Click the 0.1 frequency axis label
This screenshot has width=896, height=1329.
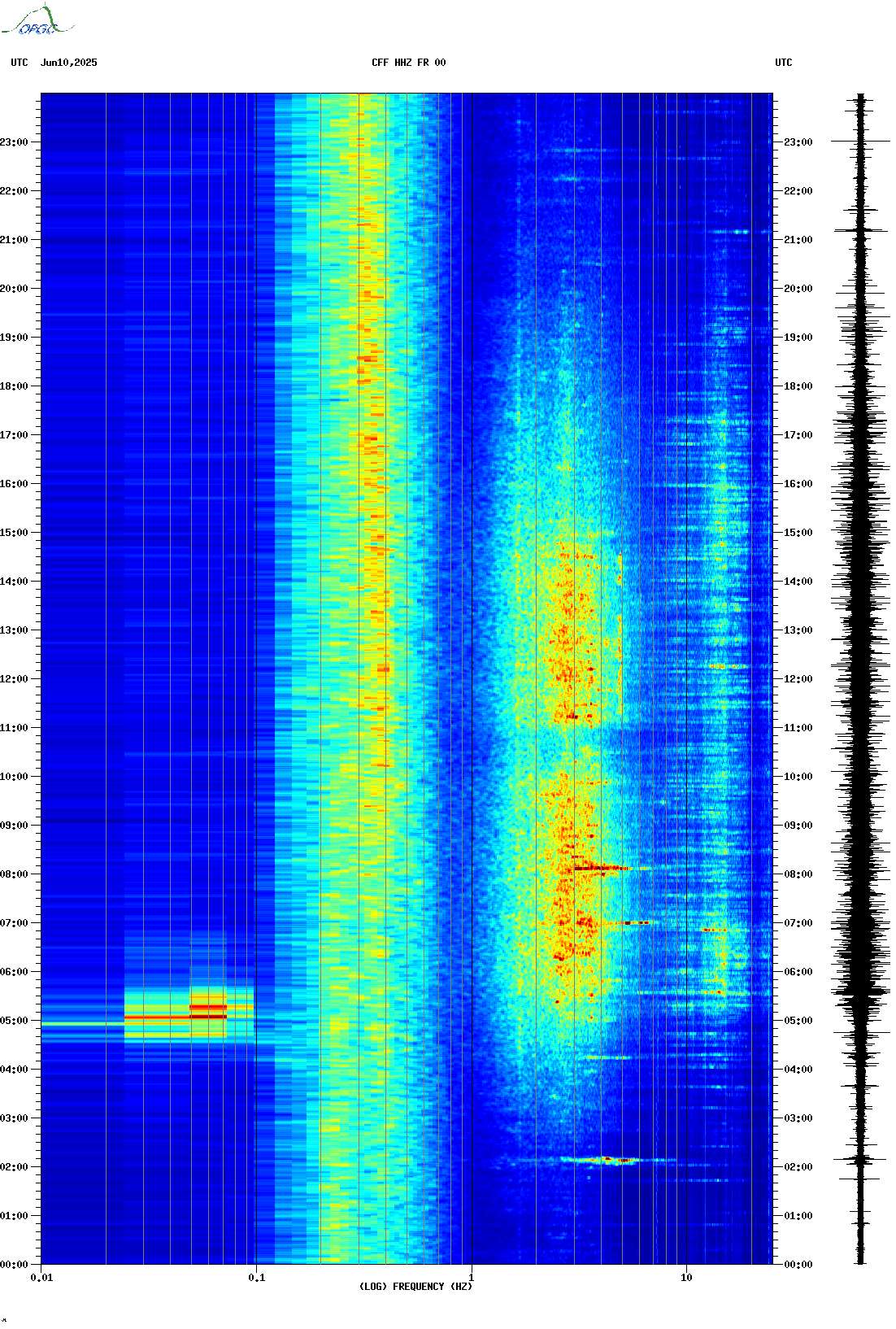256,1278
